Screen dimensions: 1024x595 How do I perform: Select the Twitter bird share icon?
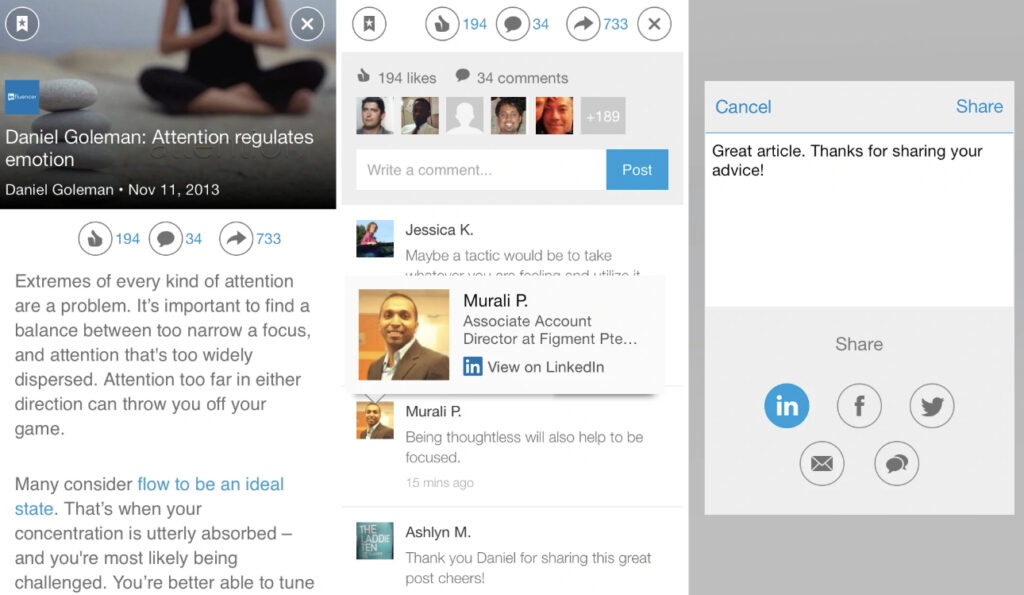coord(931,406)
